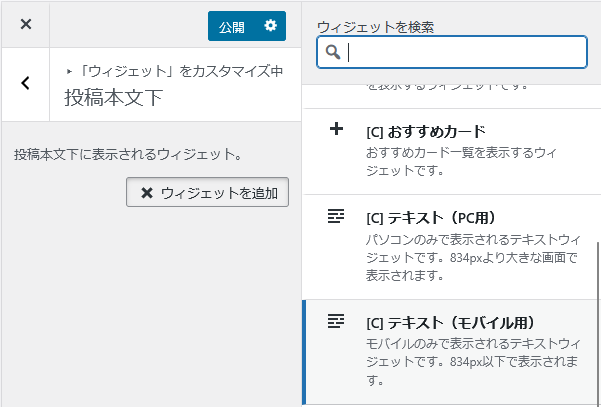Click the plus icon beside おすすめカード
The image size is (601, 407).
[336, 130]
